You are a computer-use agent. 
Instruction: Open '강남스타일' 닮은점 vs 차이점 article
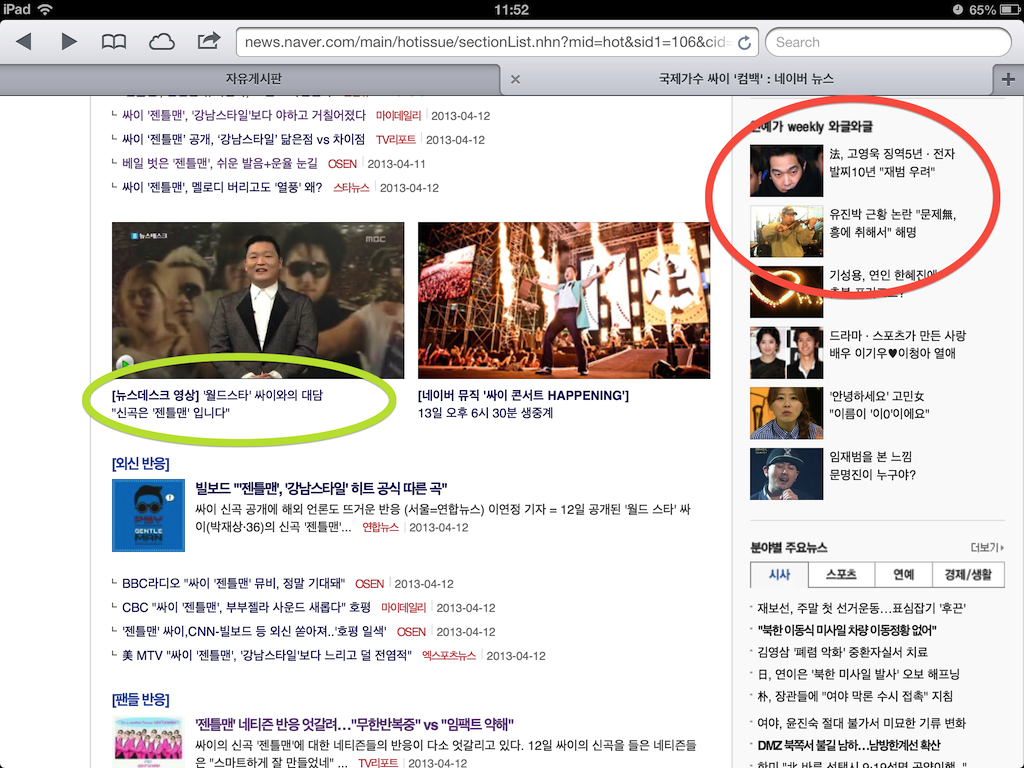[244, 140]
